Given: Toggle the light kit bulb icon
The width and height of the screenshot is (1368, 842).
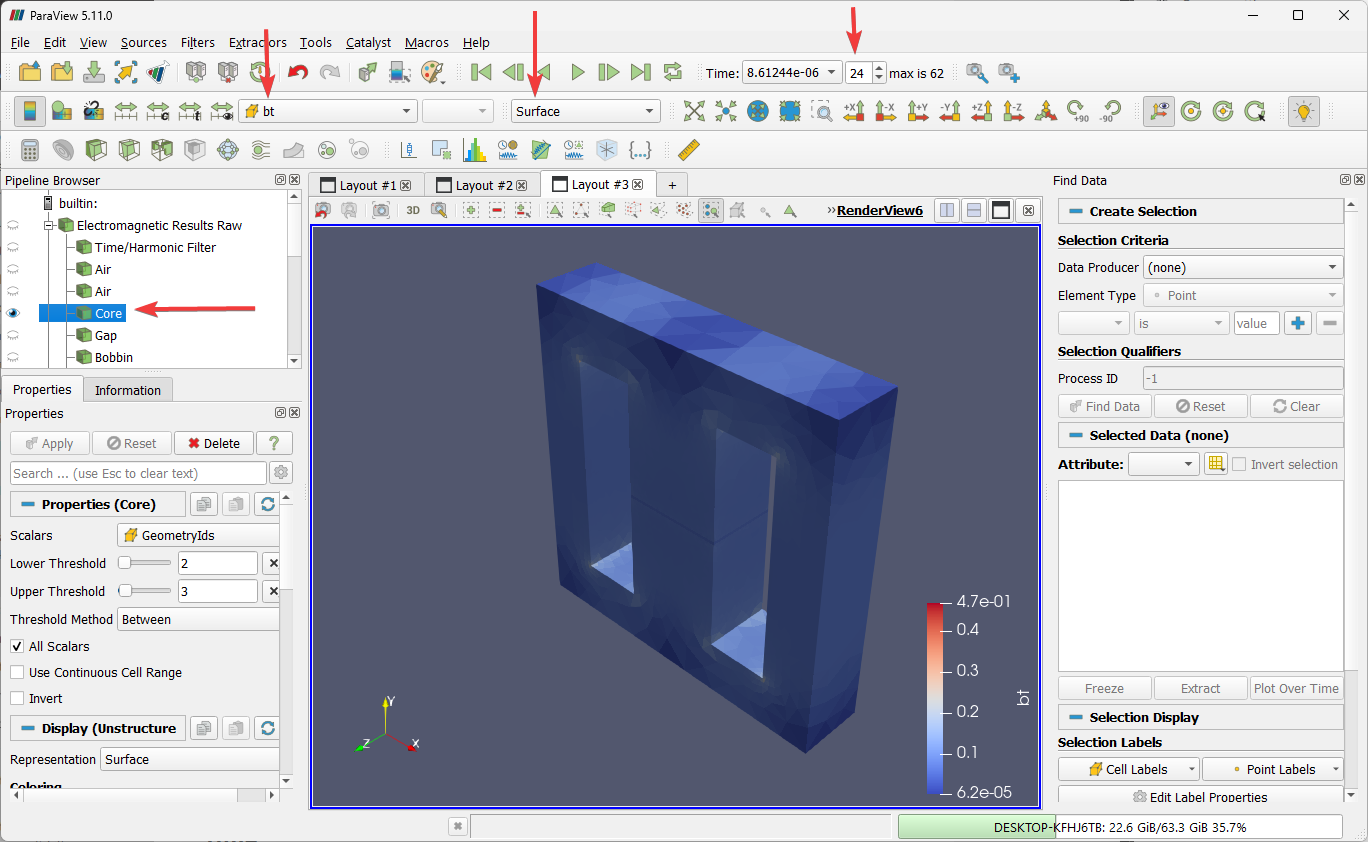Looking at the screenshot, I should click(1303, 111).
